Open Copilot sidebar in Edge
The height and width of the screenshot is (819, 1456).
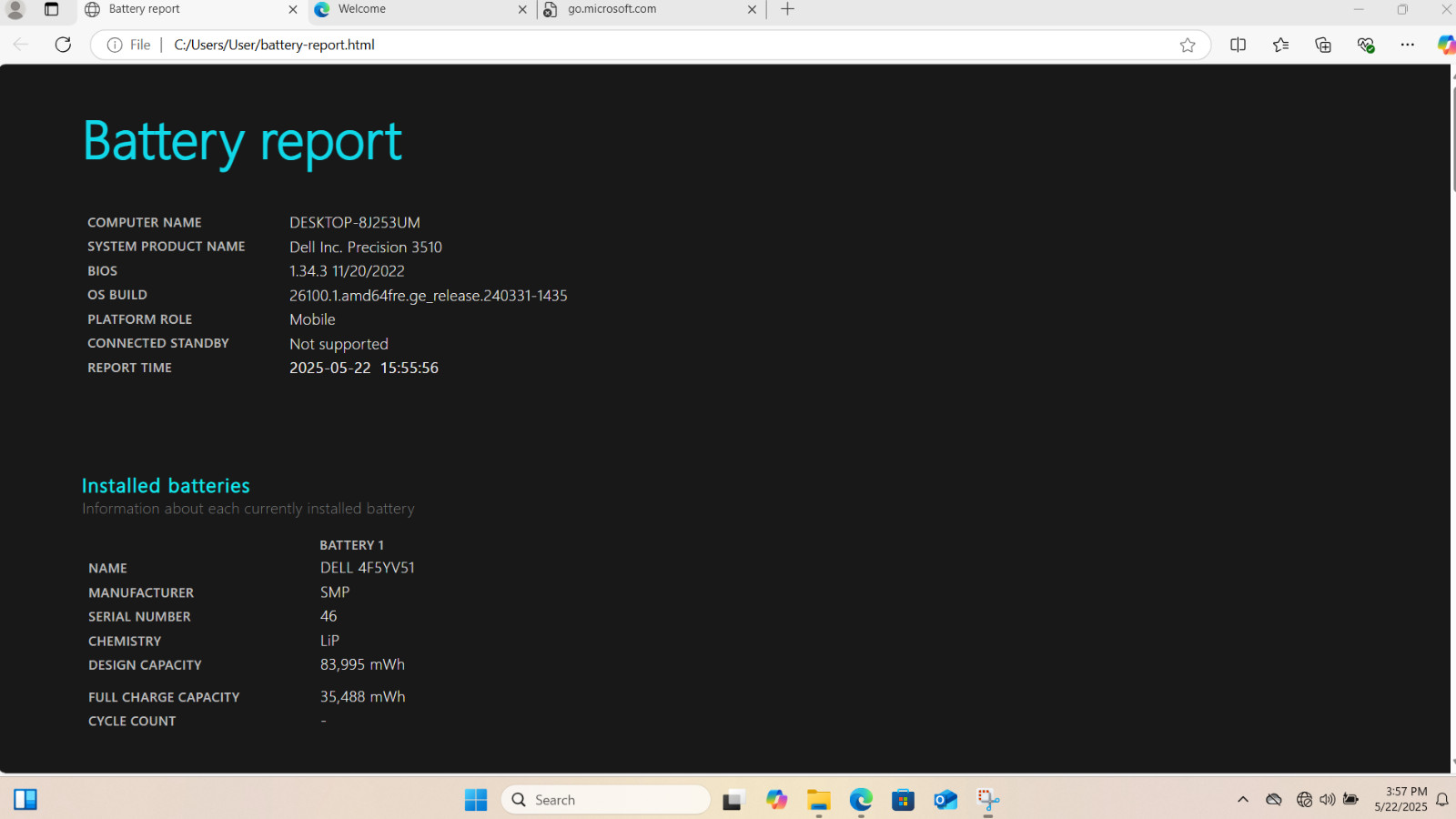point(1446,45)
